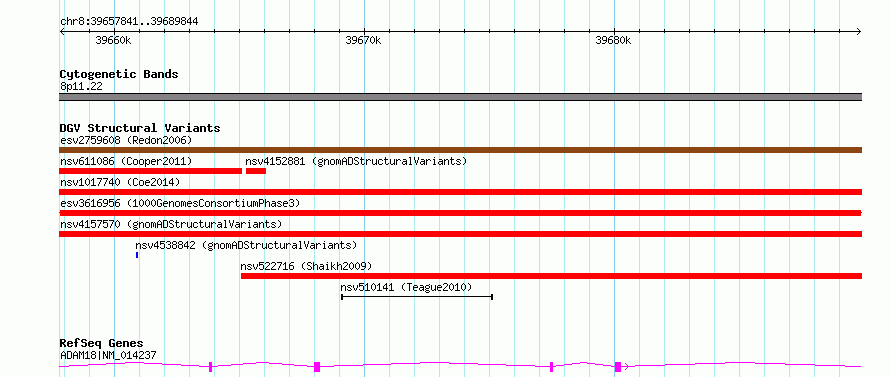
Task: Open the ADAM18|NM_014237 gene label
Action: click(x=108, y=356)
